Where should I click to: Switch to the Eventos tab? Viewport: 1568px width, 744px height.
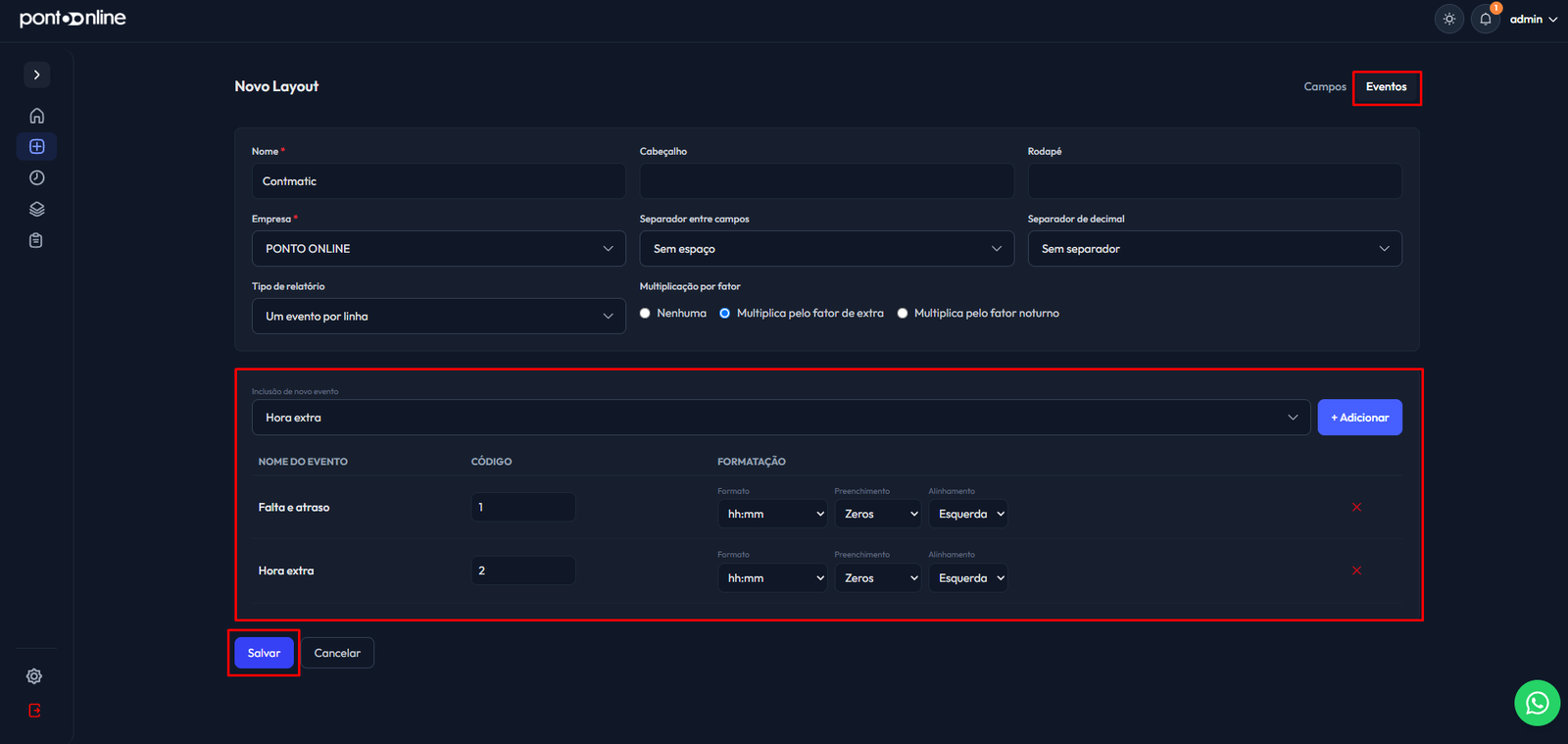pos(1386,87)
